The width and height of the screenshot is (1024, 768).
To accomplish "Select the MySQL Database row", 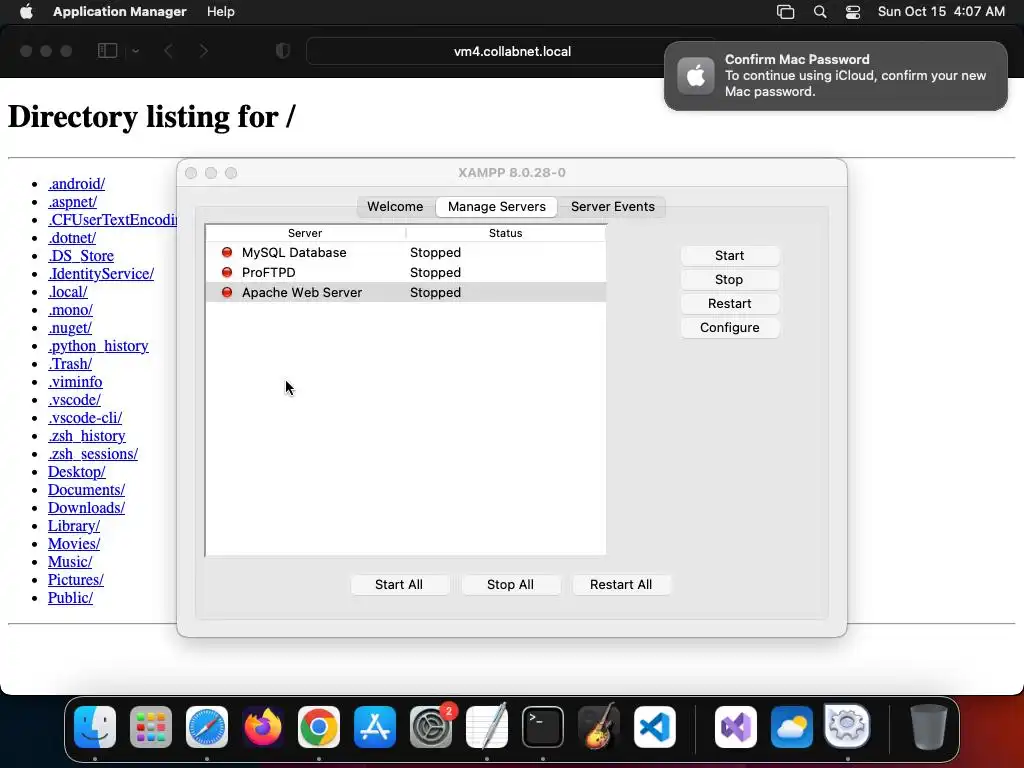I will pos(406,252).
